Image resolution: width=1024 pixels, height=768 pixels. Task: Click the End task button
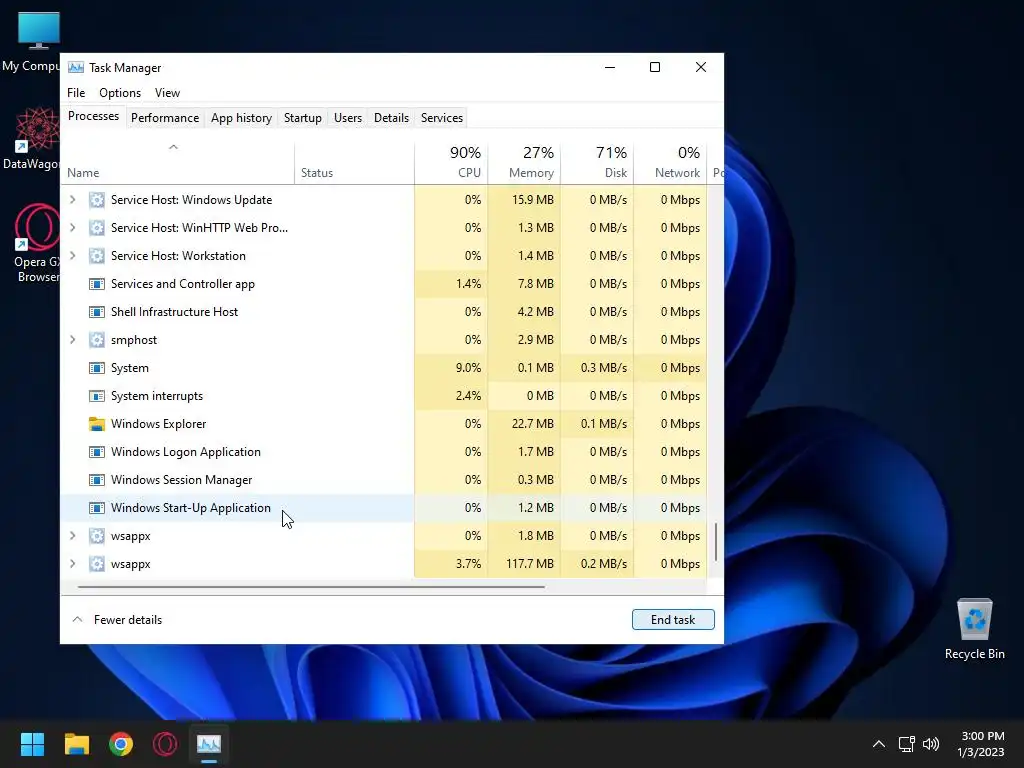coord(673,620)
